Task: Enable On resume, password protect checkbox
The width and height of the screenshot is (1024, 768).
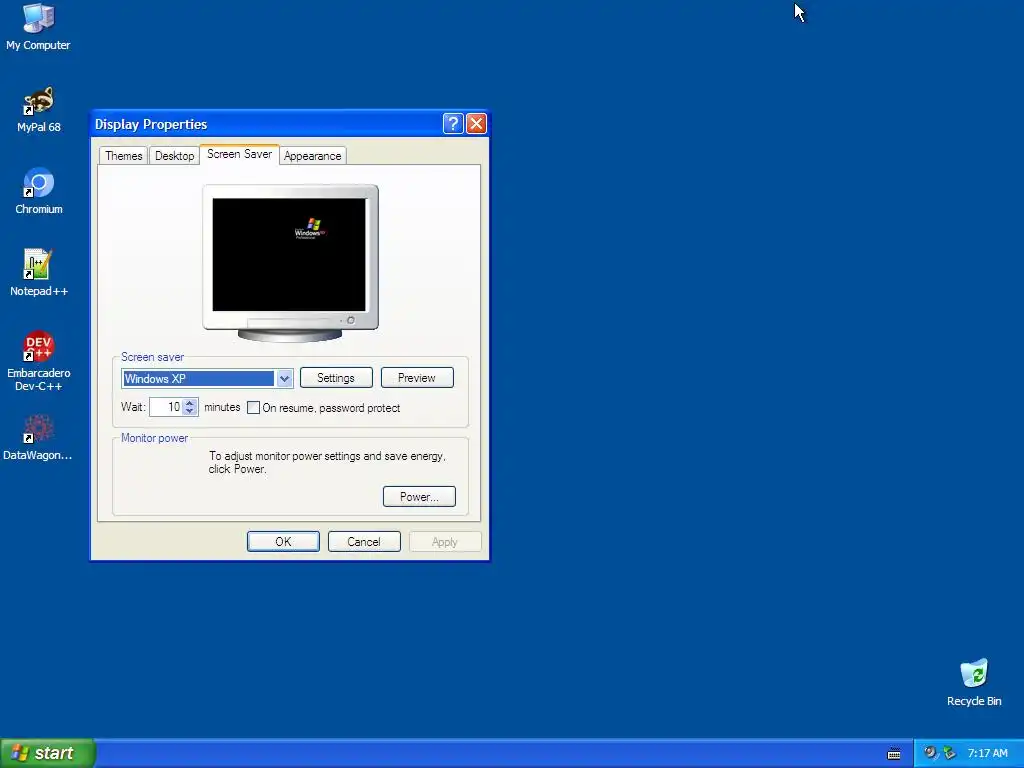Action: point(253,408)
